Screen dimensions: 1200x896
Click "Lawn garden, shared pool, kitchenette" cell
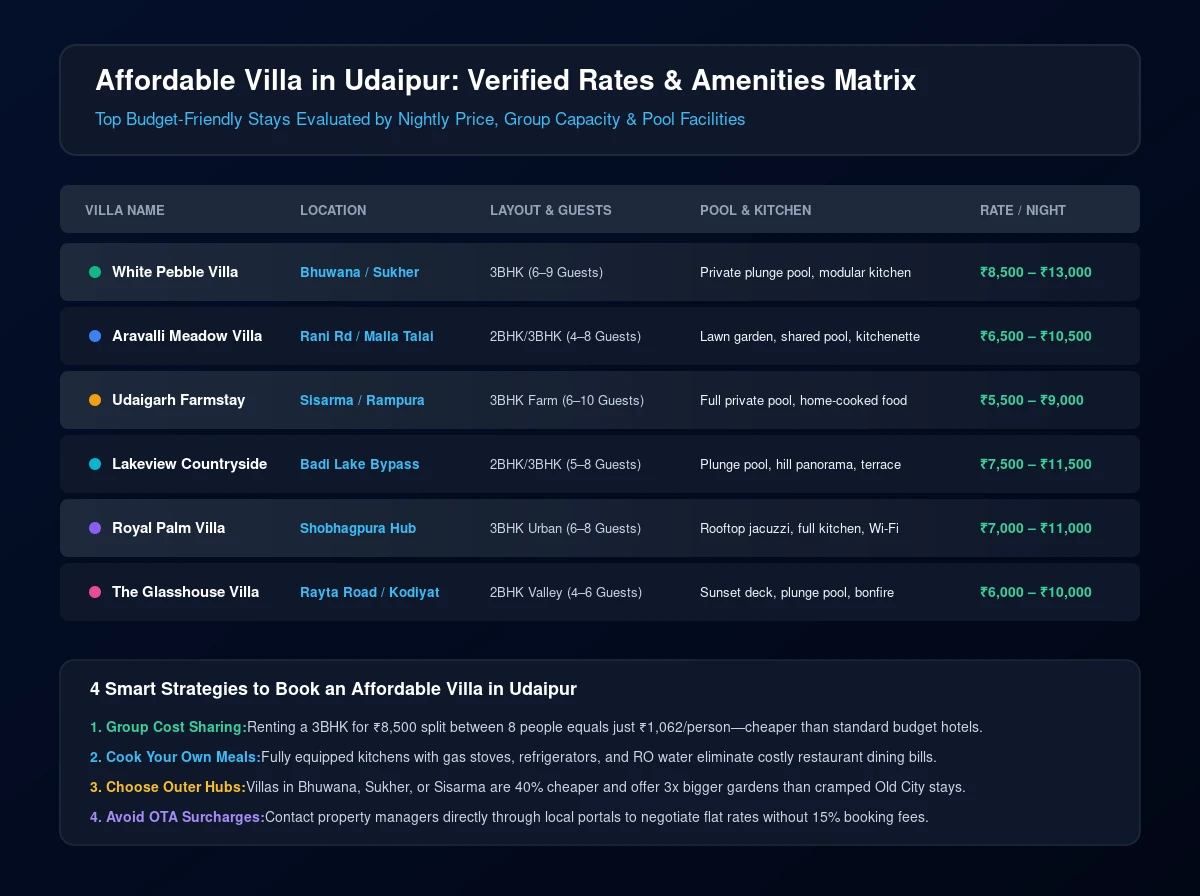810,336
